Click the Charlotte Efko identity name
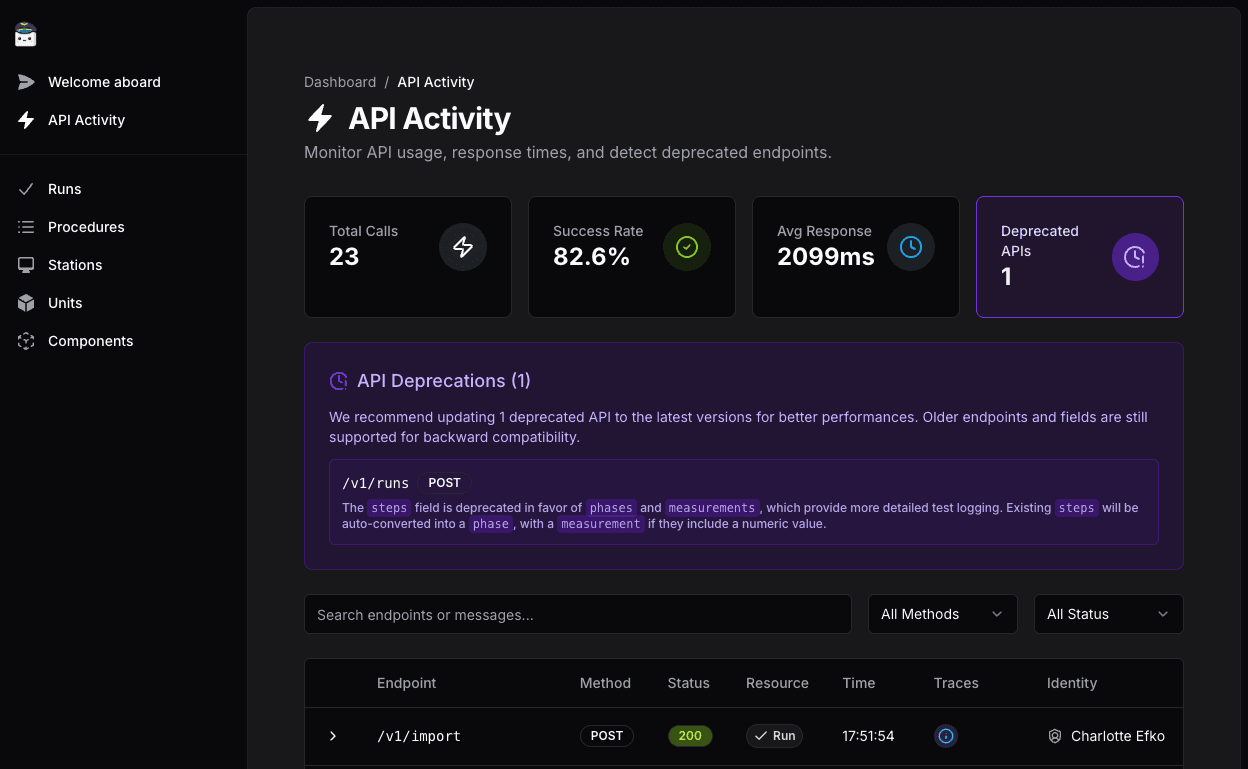The image size is (1248, 769). 1118,736
